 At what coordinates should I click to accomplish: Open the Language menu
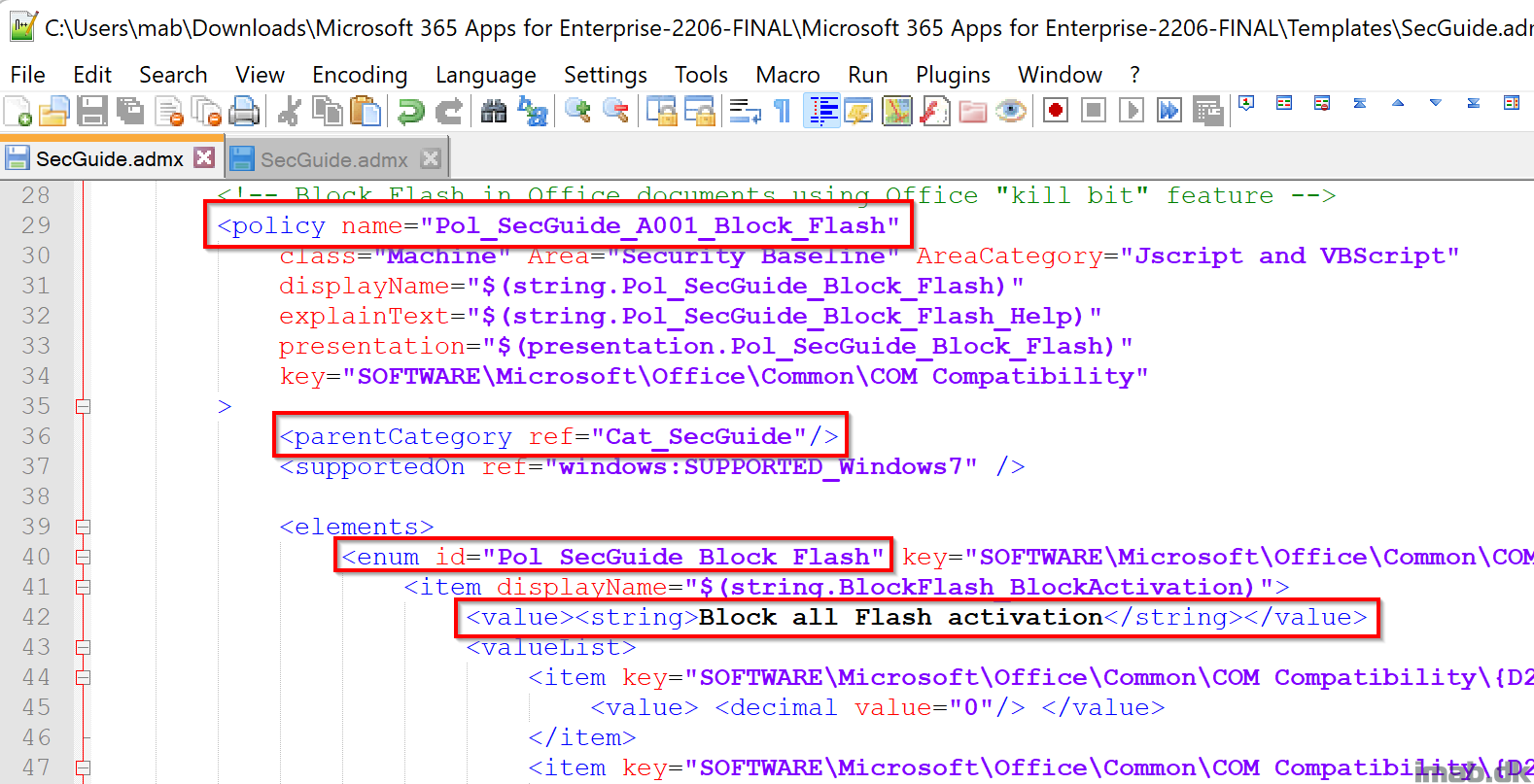(485, 75)
